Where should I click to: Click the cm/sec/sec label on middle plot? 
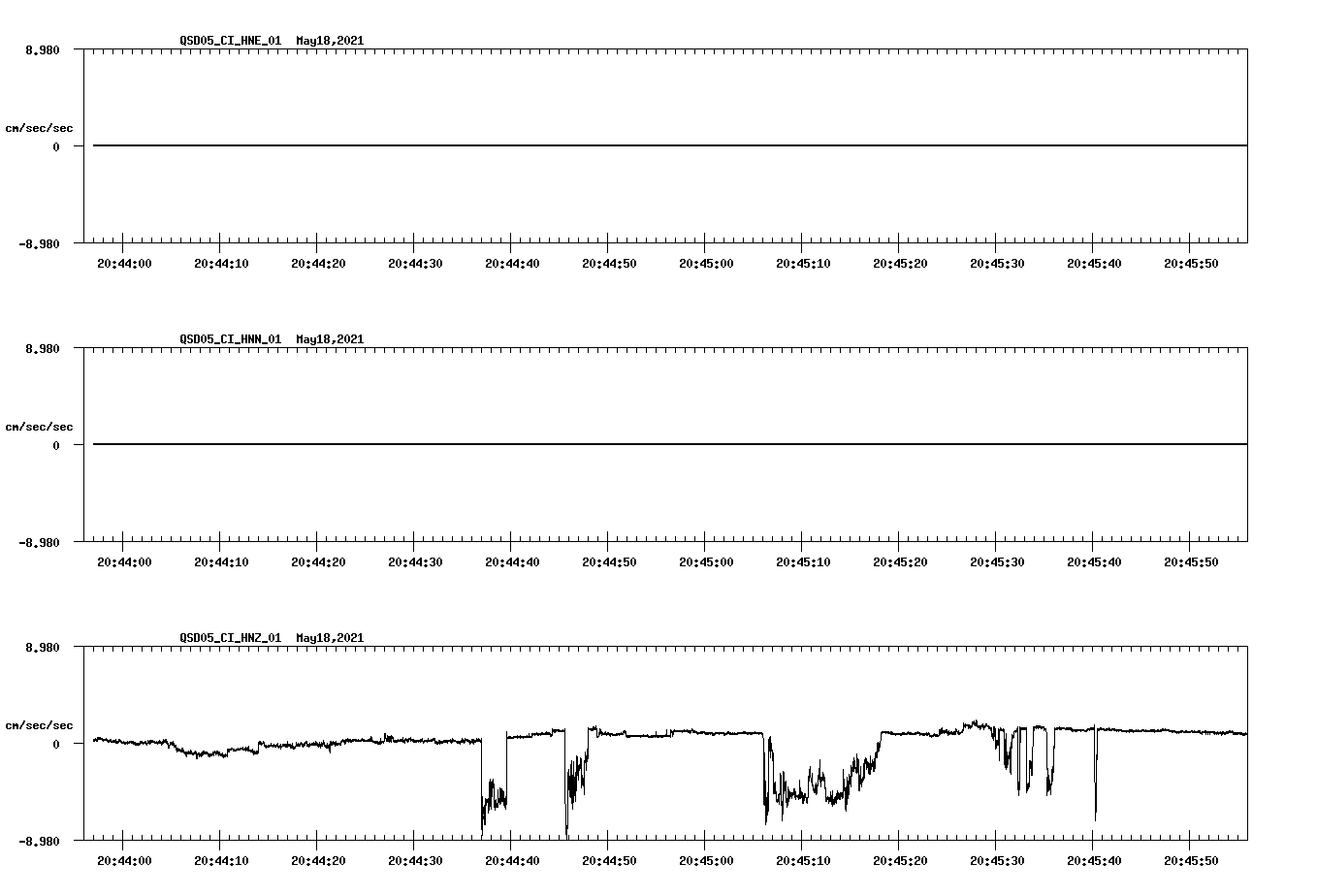click(39, 426)
